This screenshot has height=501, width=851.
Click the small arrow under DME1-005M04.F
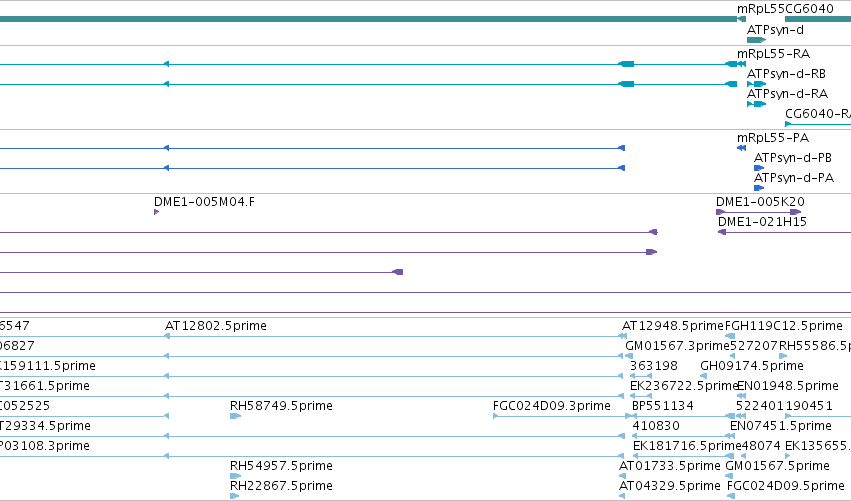156,212
